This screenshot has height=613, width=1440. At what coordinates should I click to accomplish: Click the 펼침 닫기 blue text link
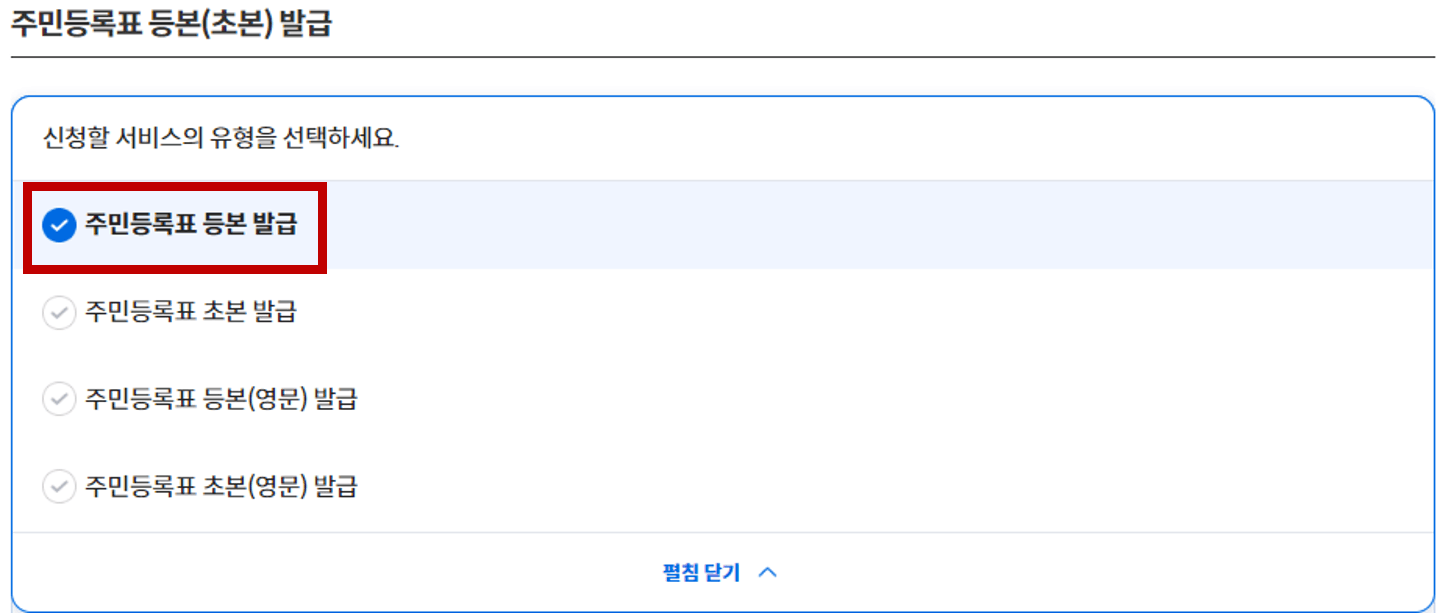[703, 571]
